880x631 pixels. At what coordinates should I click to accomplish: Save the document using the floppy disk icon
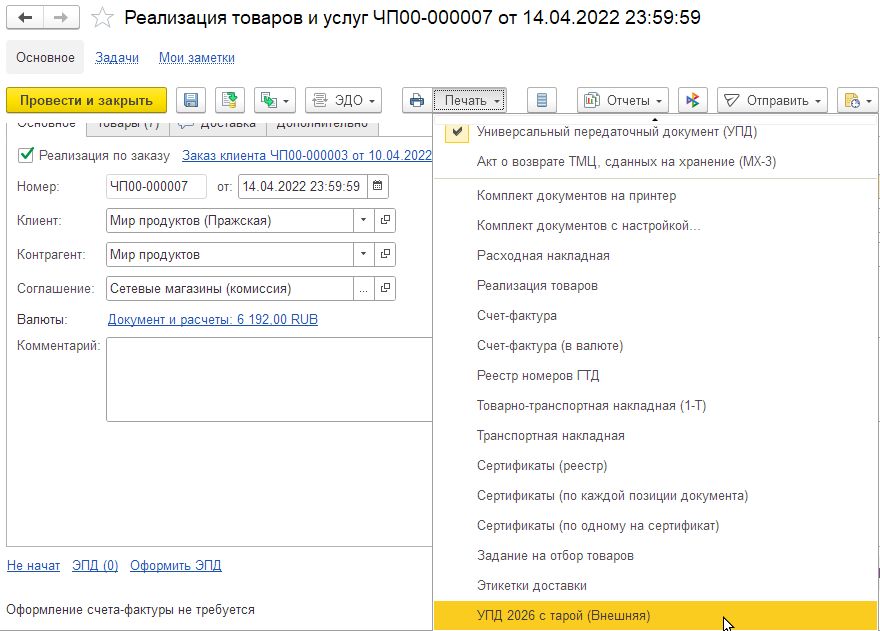click(x=191, y=100)
